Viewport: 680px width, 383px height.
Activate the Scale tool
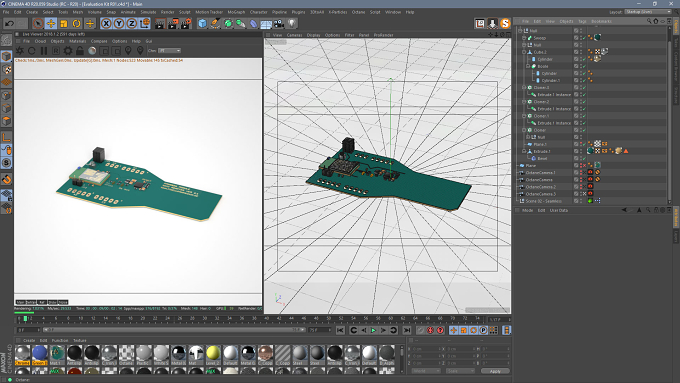point(64,23)
